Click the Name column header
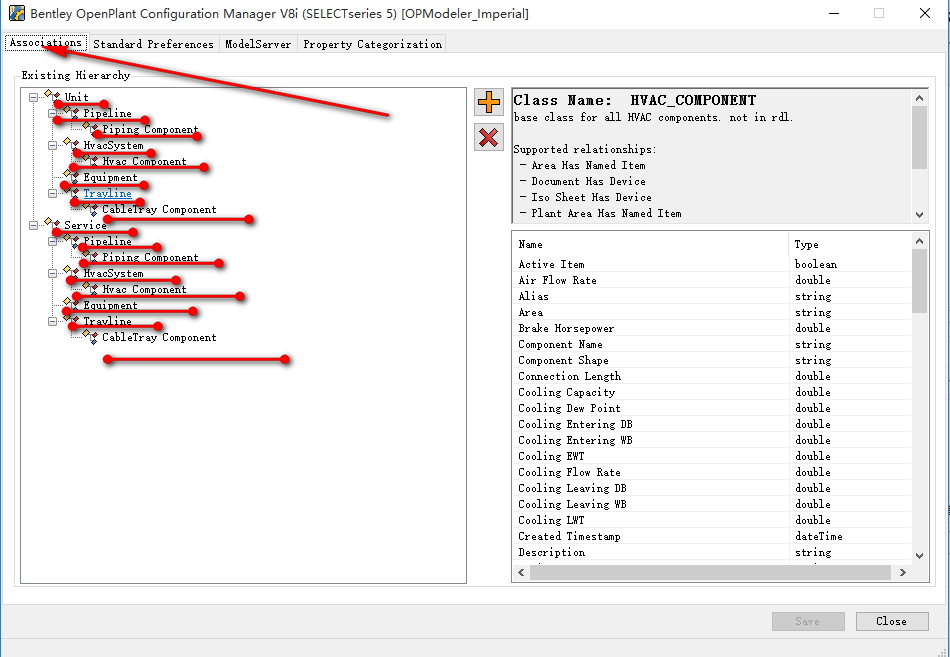The image size is (950, 657). point(651,244)
